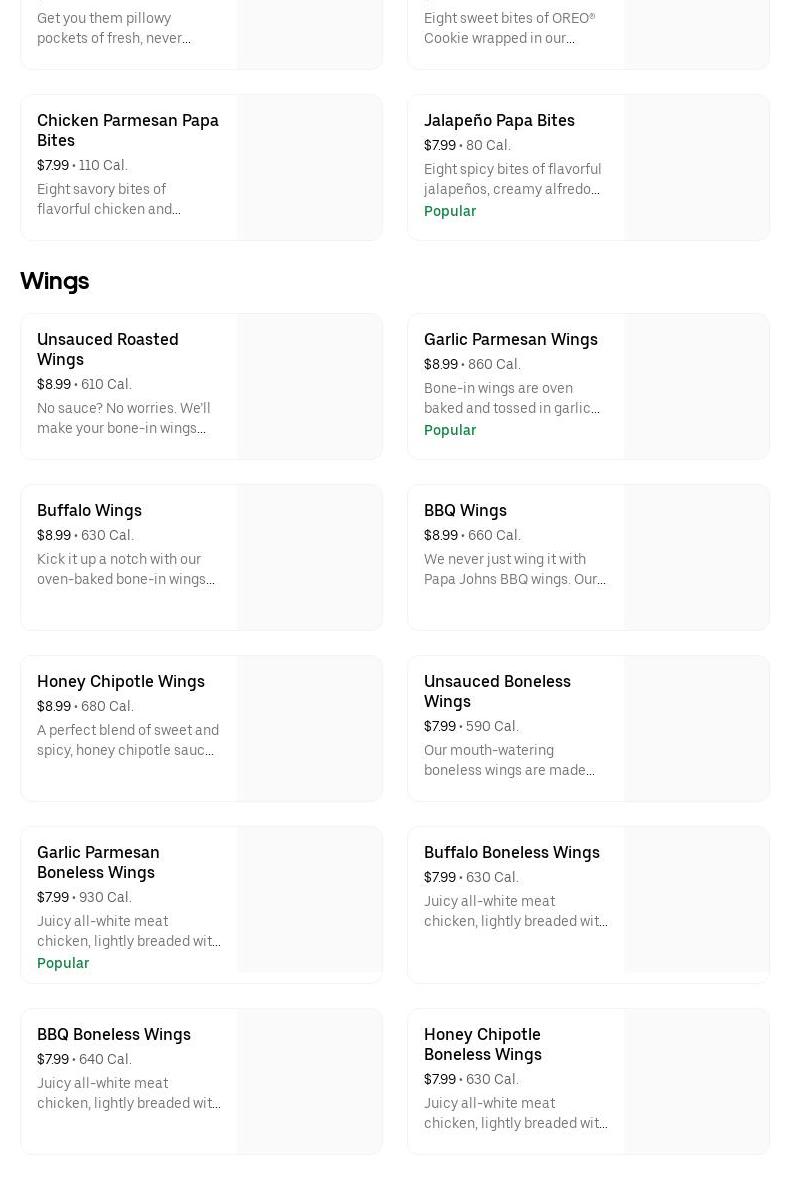804x1181 pixels.
Task: Open the Chicken Parmesan Papa Bites item
Action: coord(127,130)
